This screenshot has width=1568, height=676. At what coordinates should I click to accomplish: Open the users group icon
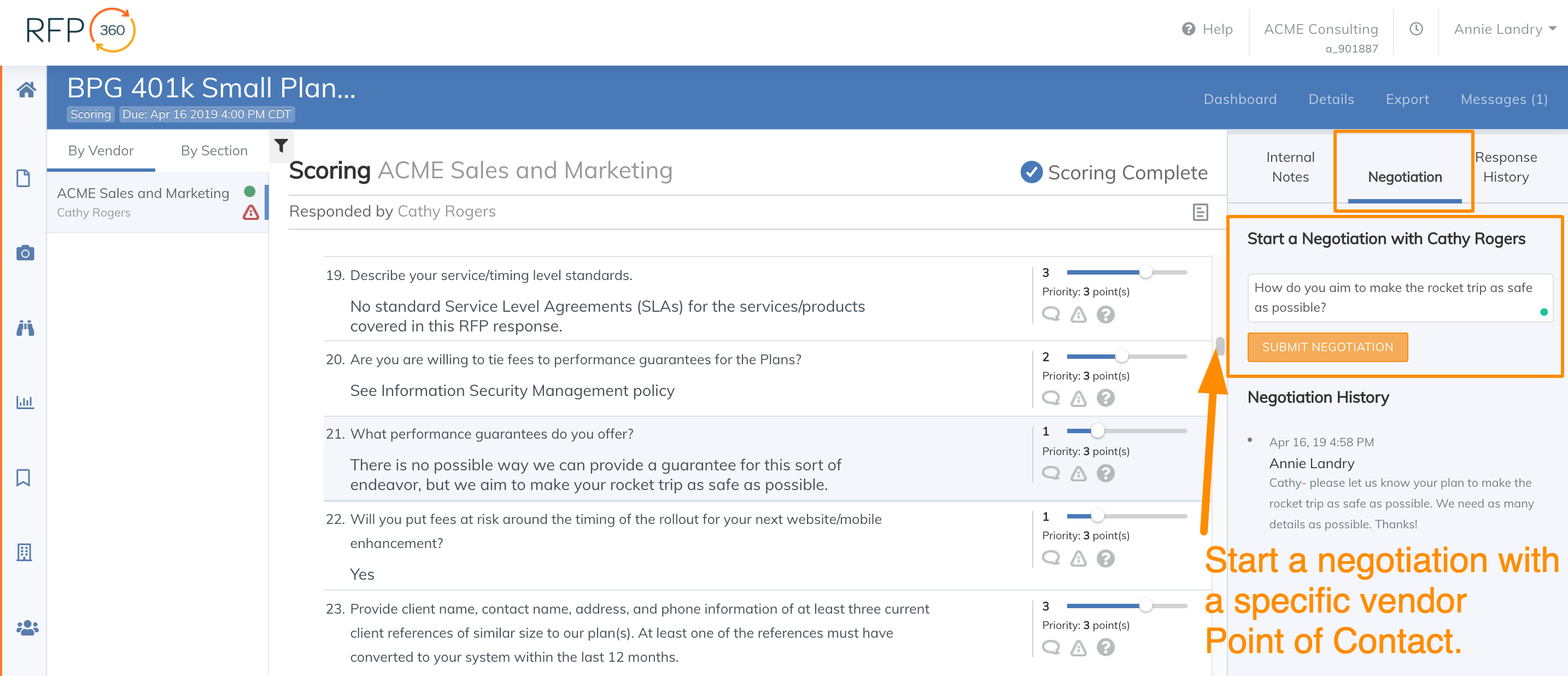click(27, 627)
